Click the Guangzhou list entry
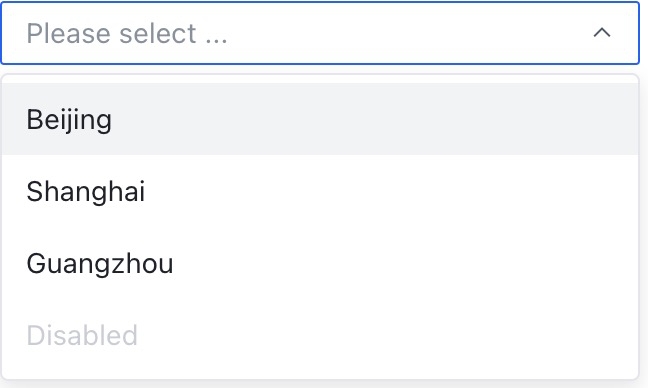 point(320,263)
